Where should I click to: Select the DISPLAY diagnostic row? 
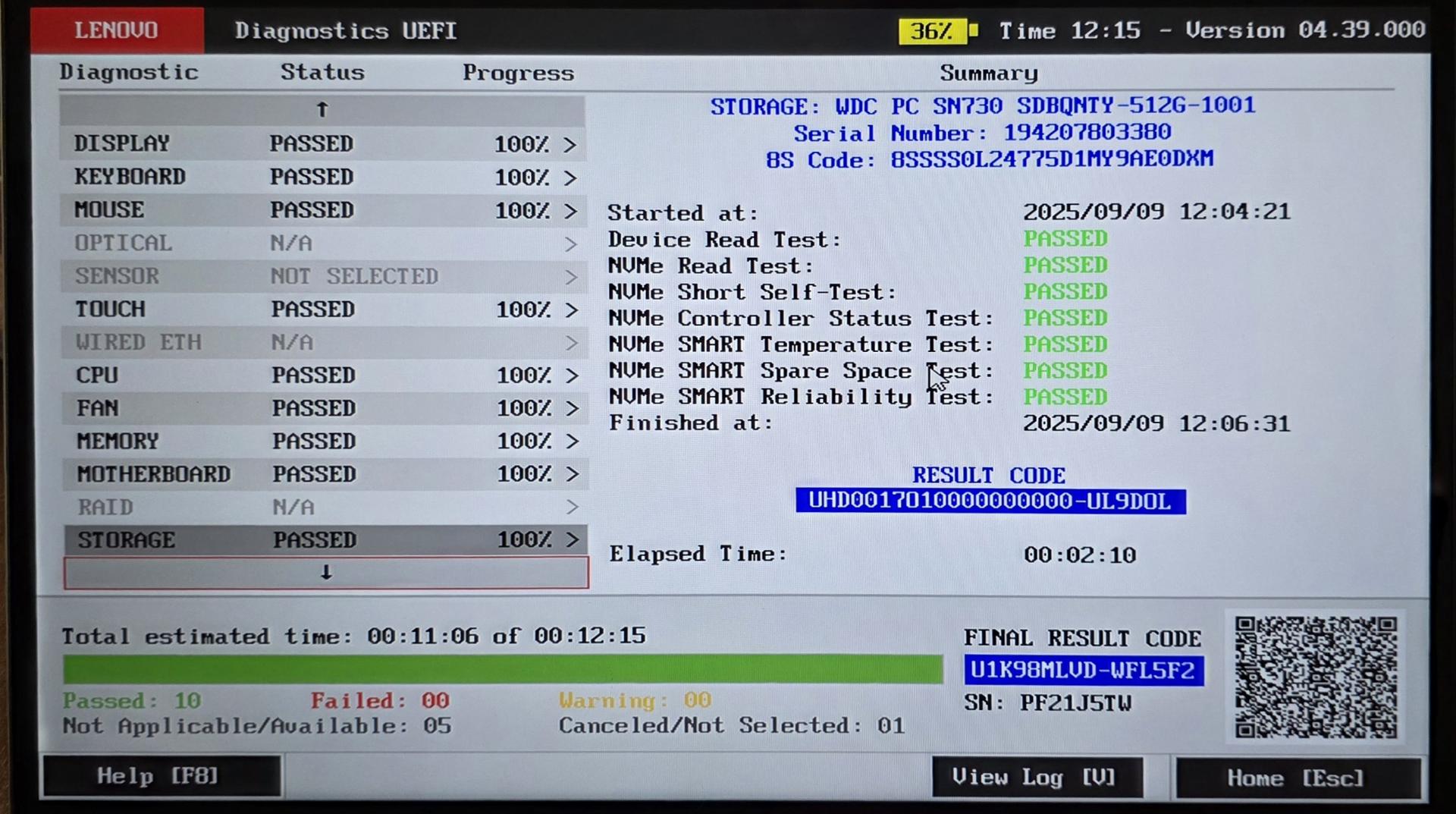tap(322, 143)
